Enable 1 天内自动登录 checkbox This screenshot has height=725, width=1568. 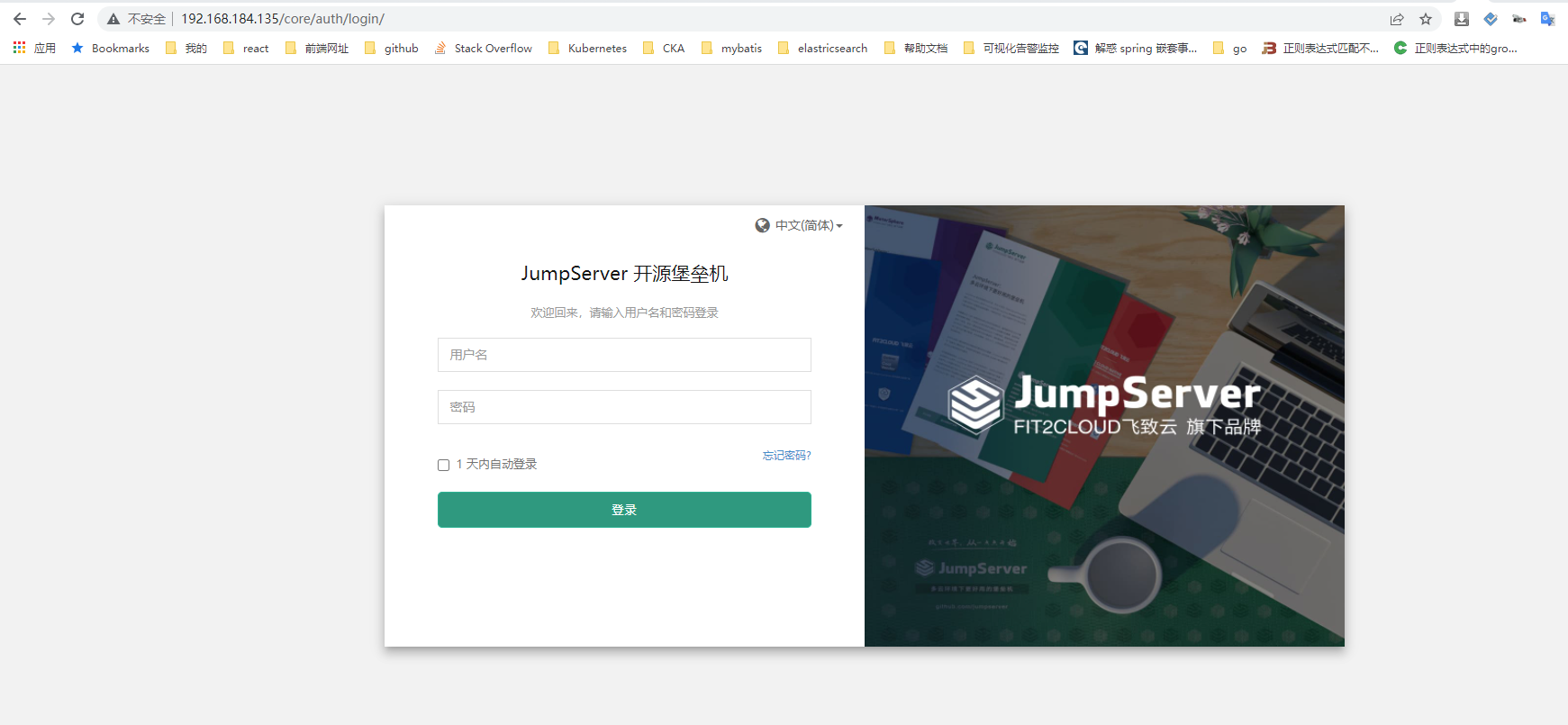click(443, 465)
